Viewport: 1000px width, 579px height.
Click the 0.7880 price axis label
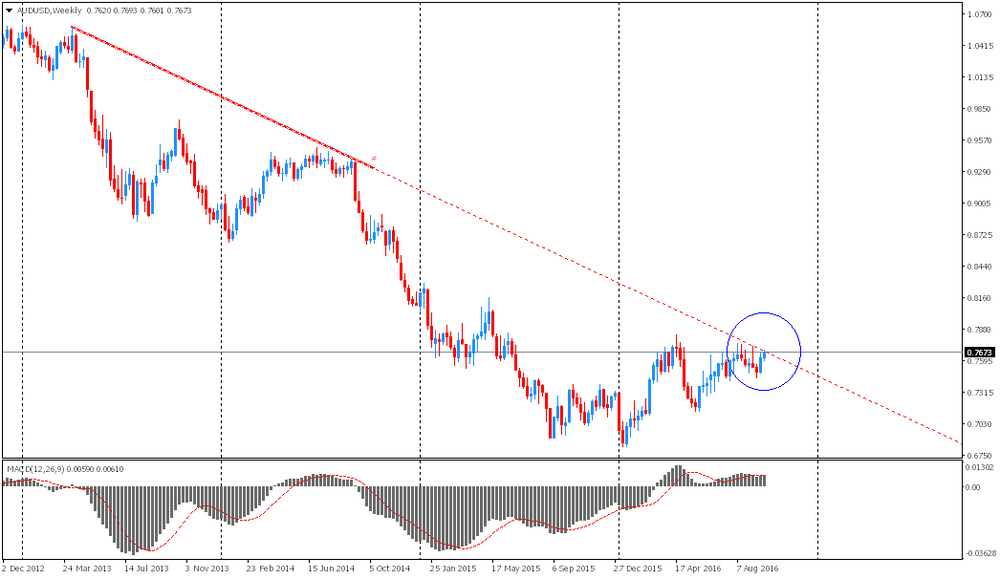[x=980, y=330]
